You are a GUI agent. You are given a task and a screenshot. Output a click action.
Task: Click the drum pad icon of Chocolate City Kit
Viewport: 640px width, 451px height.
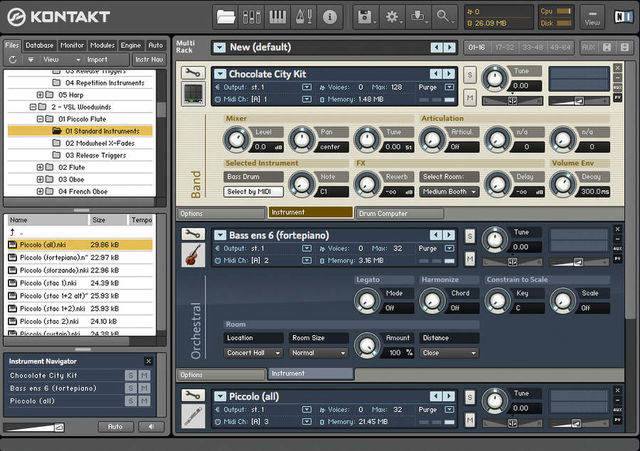193,93
